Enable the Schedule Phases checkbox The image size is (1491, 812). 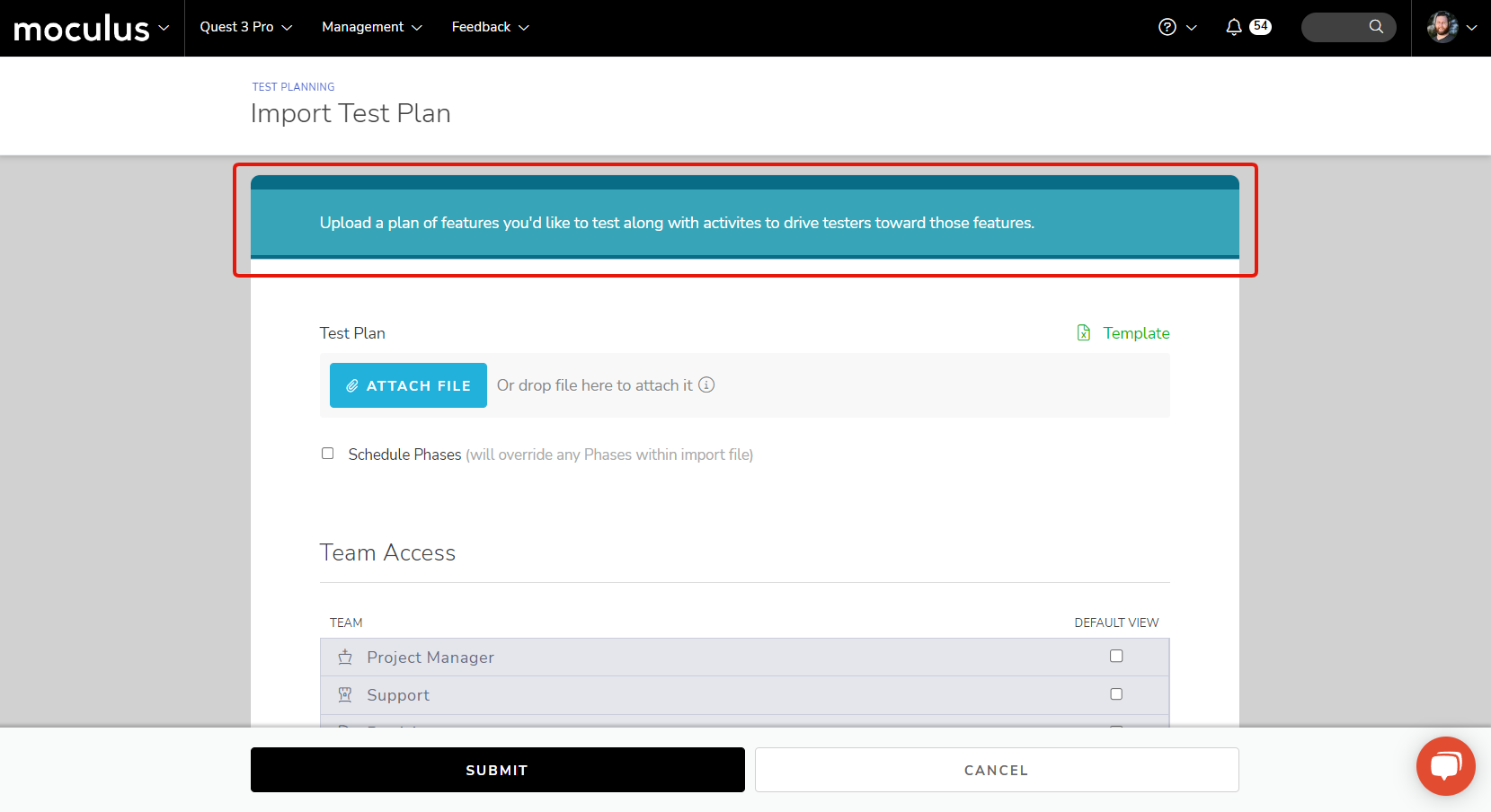[328, 454]
